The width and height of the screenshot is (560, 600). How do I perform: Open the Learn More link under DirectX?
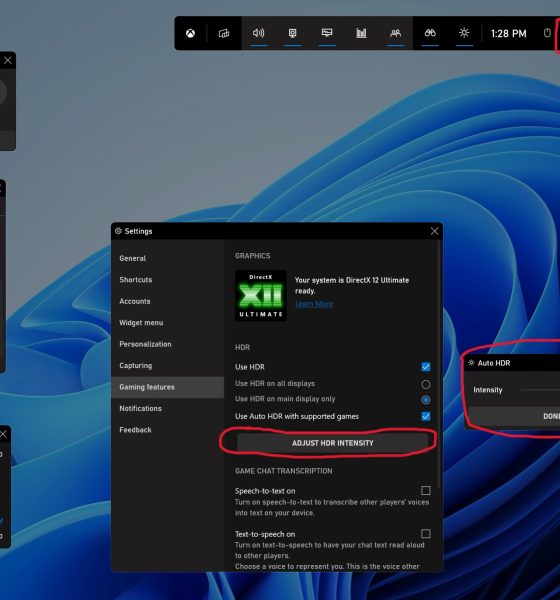314,304
